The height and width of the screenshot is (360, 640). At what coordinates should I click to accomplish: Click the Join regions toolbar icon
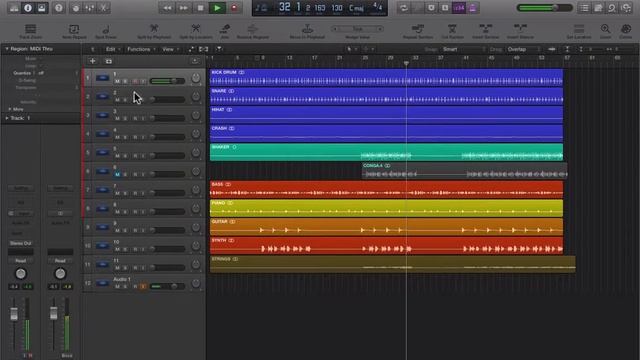tap(224, 28)
